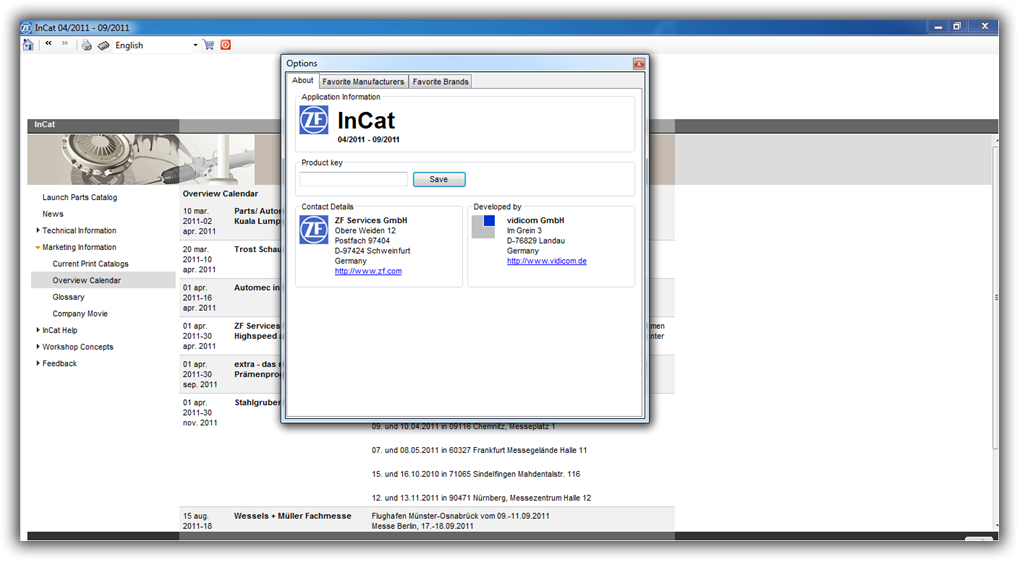Open the www.vidicom.de link
This screenshot has height=566, width=1024.
(547, 261)
